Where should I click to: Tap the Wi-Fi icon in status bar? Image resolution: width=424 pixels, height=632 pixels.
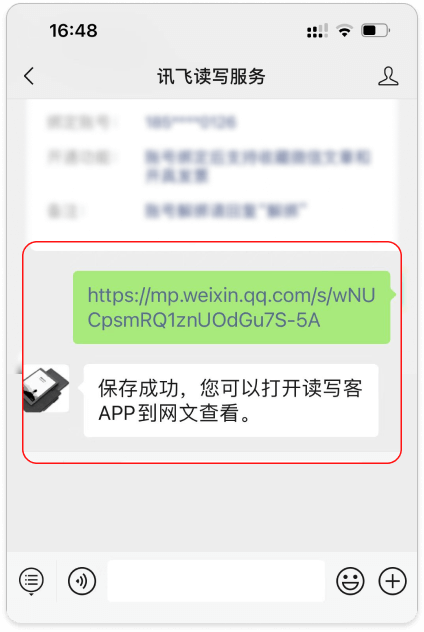tap(345, 31)
